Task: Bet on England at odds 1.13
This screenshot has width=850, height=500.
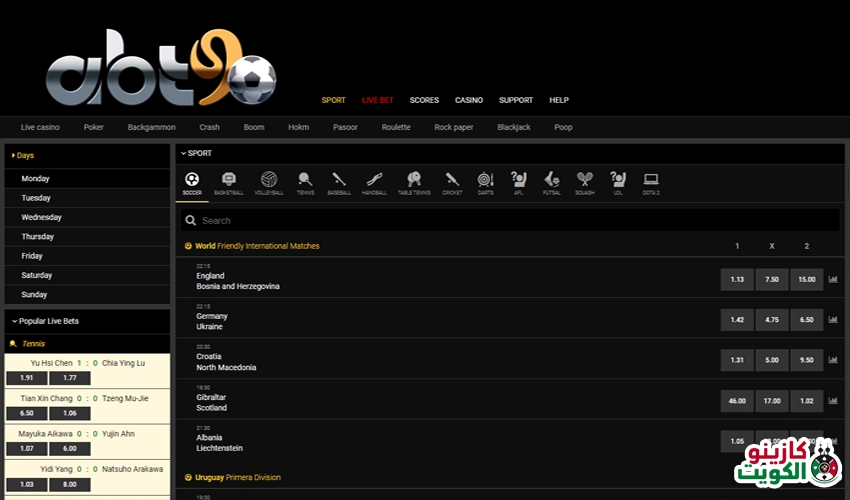Action: pyautogui.click(x=737, y=280)
